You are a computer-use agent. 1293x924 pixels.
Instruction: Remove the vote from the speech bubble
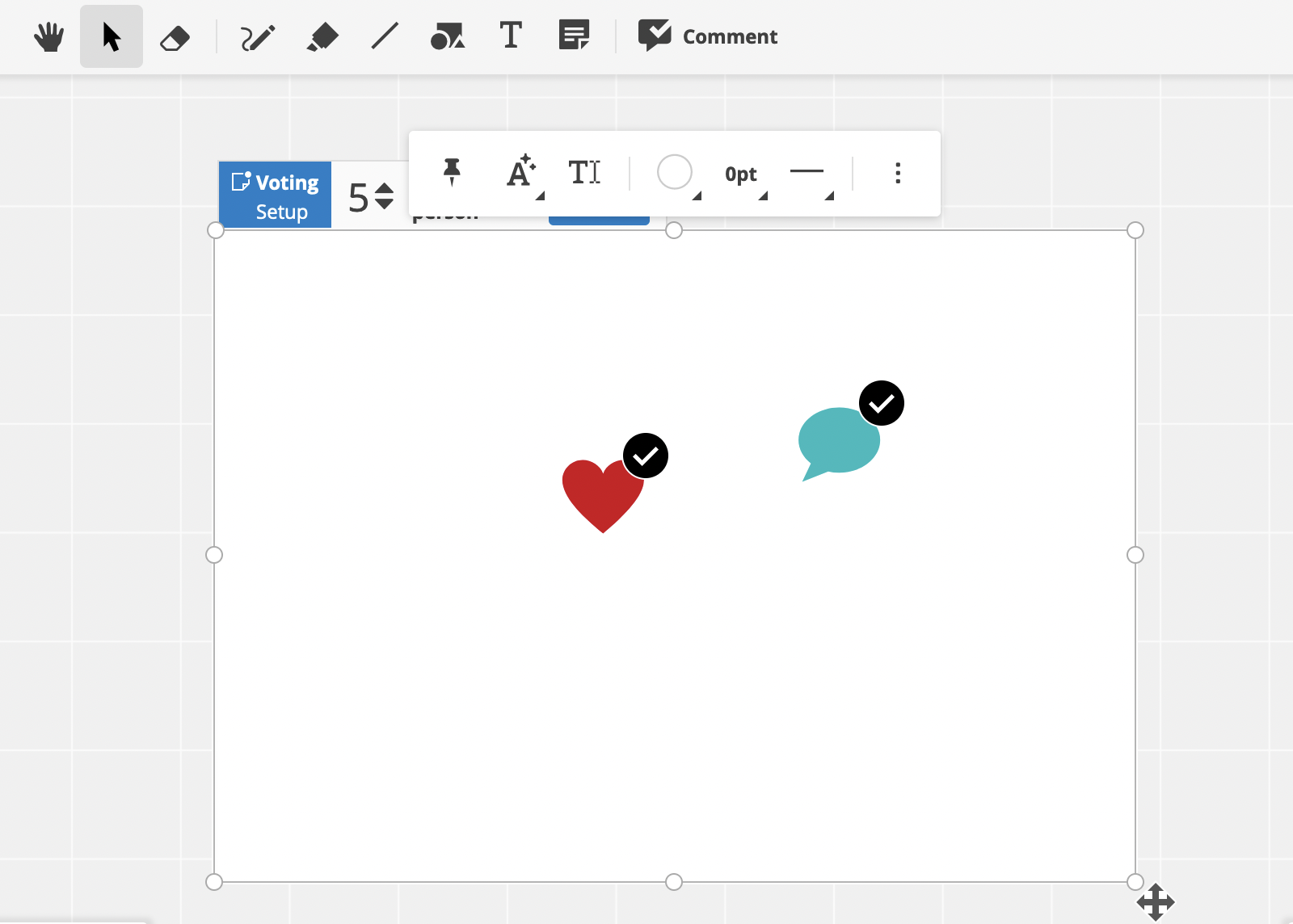click(x=881, y=403)
